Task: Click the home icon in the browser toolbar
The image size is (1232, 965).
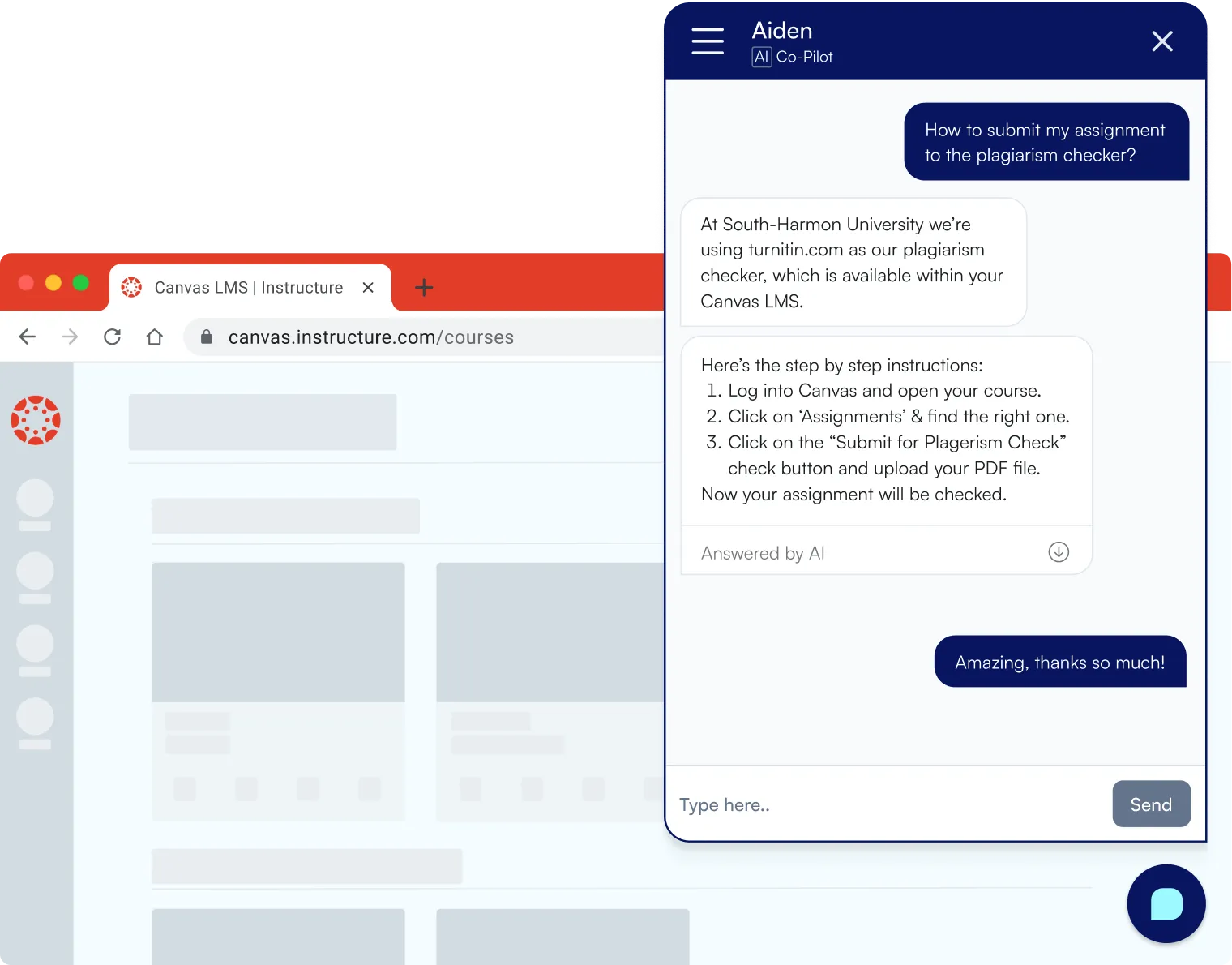Action: tap(154, 337)
